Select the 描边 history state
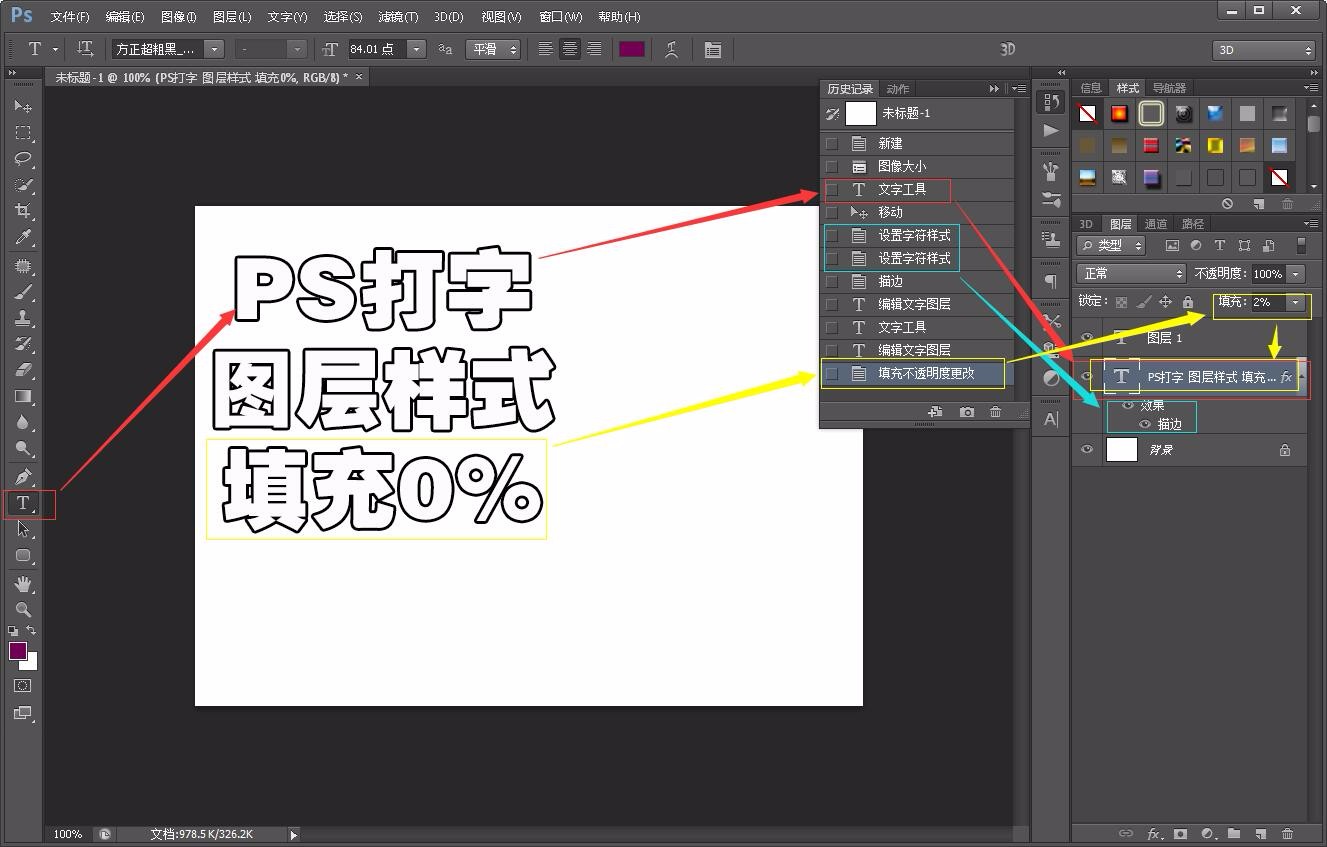The height and width of the screenshot is (847, 1327). [x=917, y=281]
